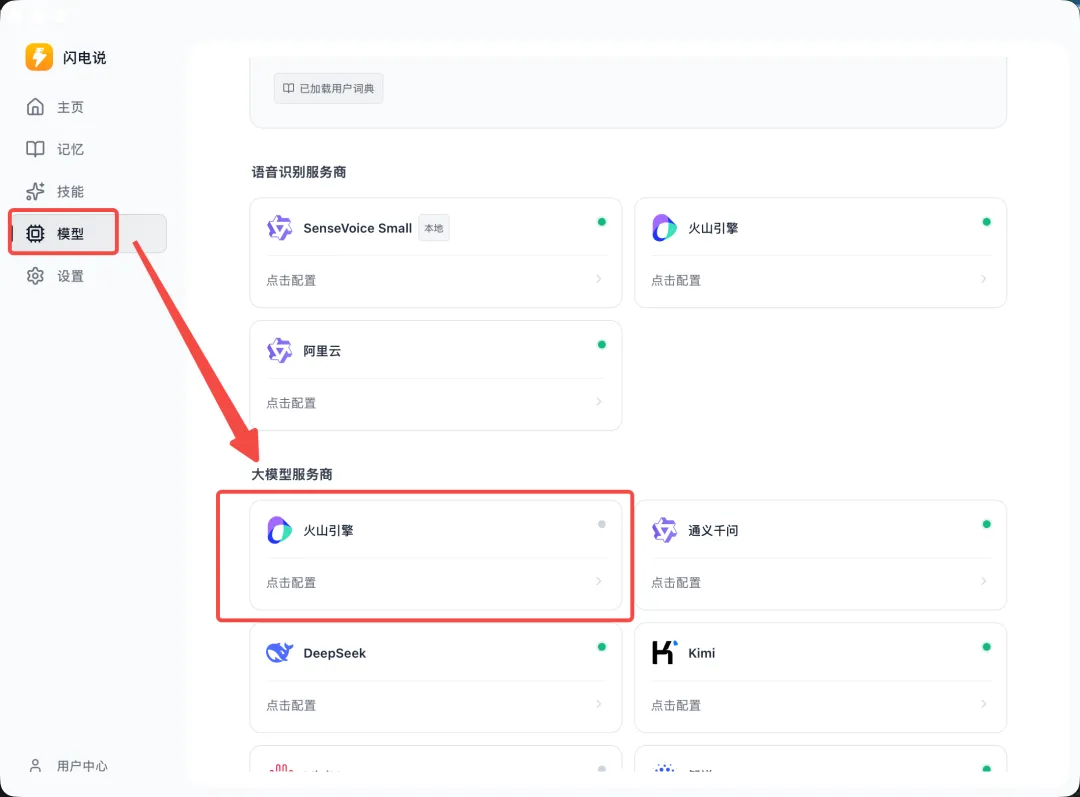Click the gear icon beside 设置

click(35, 276)
